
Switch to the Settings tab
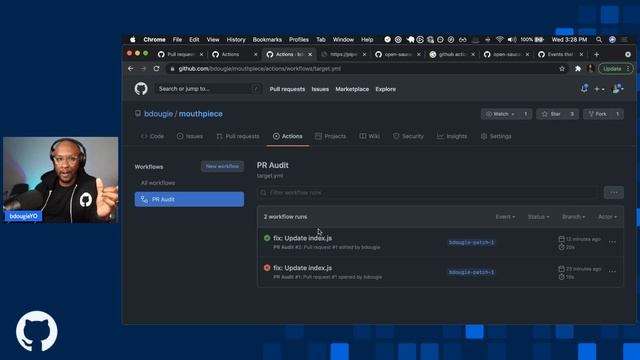point(496,136)
